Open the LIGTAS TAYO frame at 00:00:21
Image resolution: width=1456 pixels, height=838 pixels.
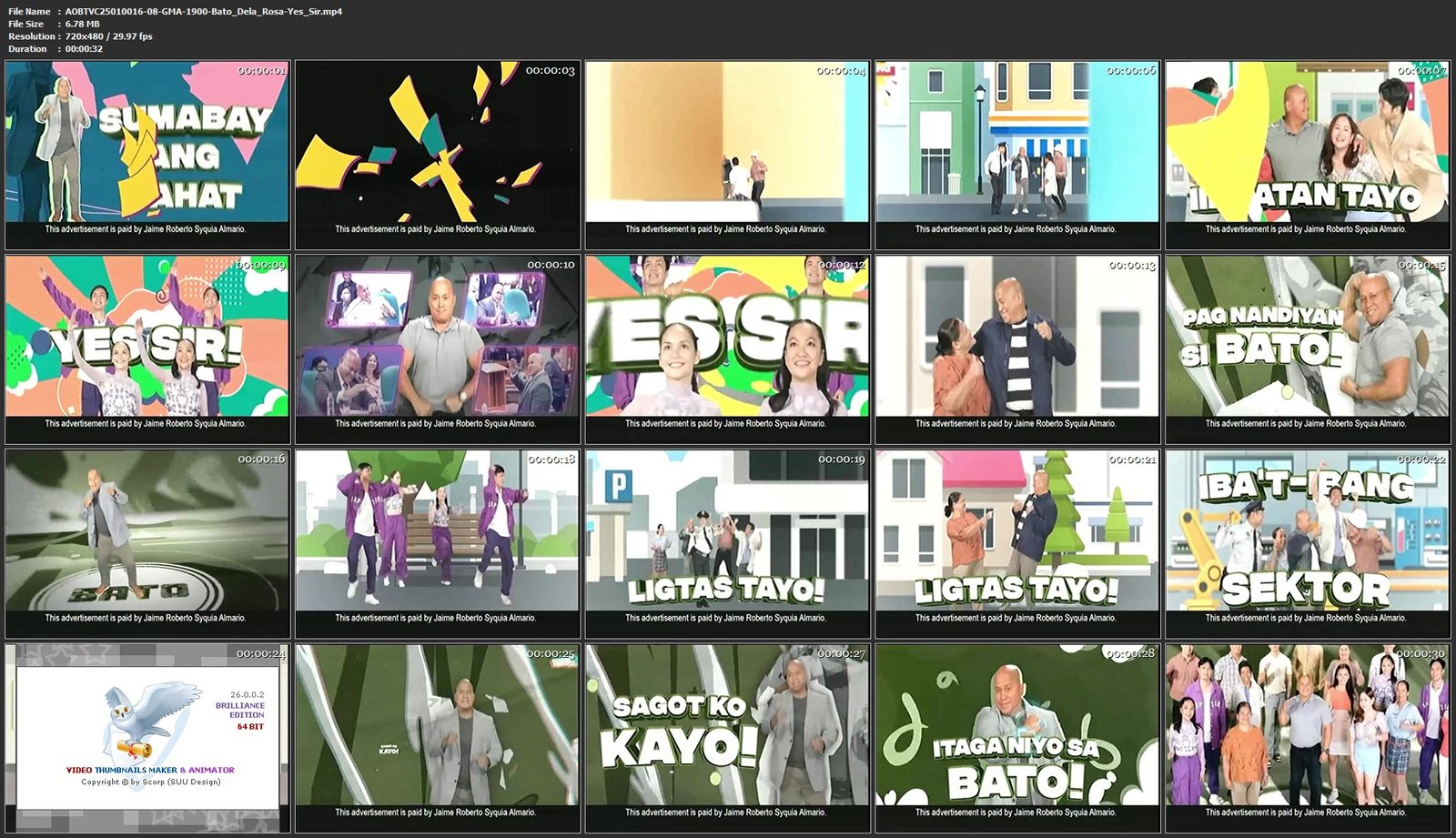1017,544
